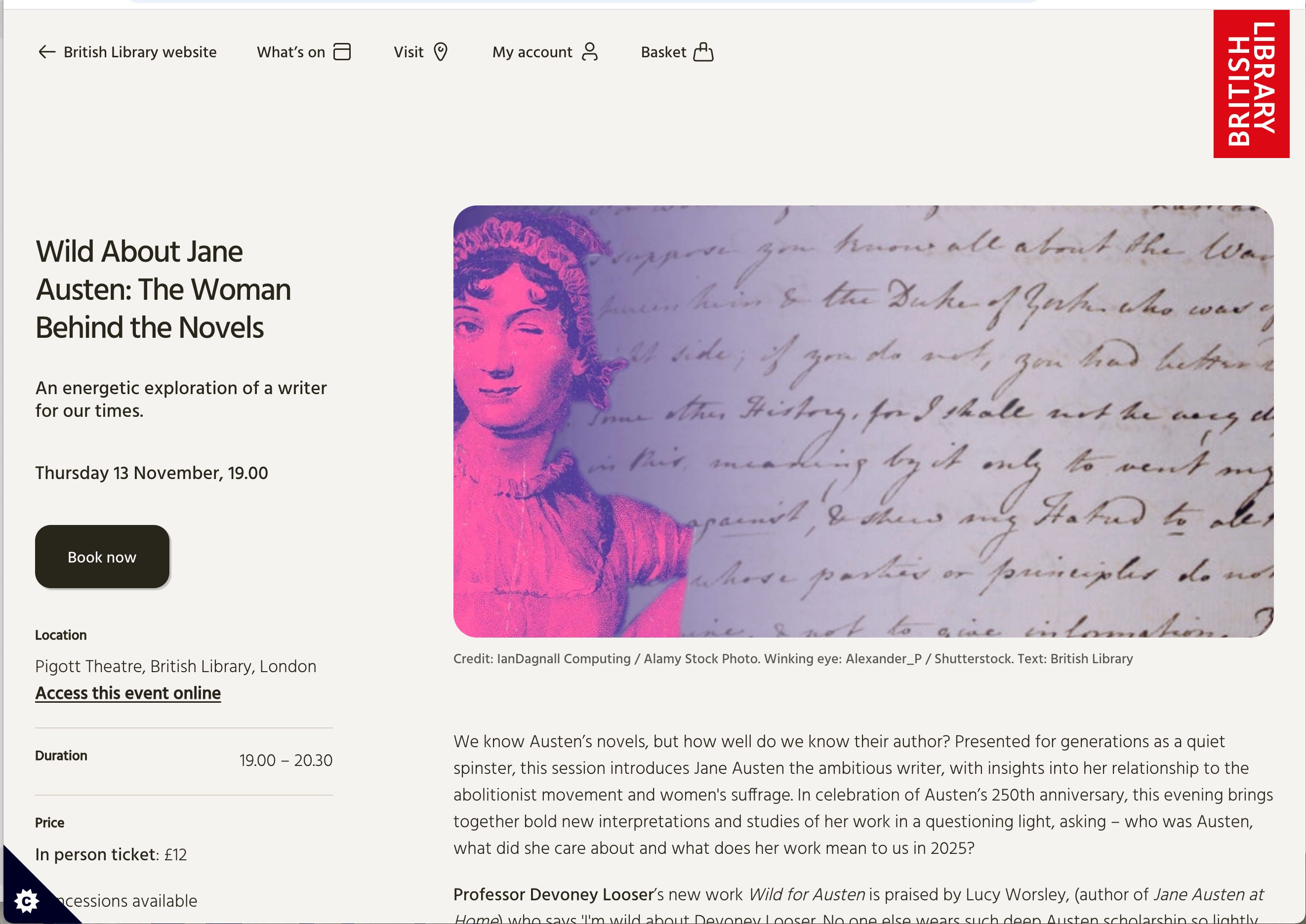Click the image credit caption
This screenshot has width=1306, height=924.
click(x=793, y=659)
